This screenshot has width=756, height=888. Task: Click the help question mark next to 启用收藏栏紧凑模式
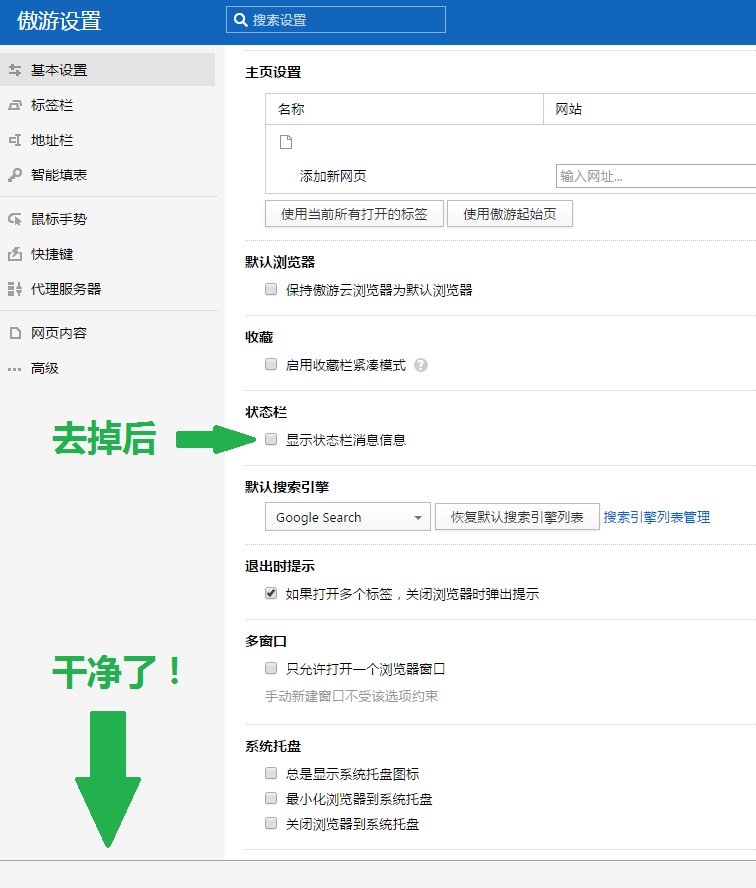click(421, 365)
